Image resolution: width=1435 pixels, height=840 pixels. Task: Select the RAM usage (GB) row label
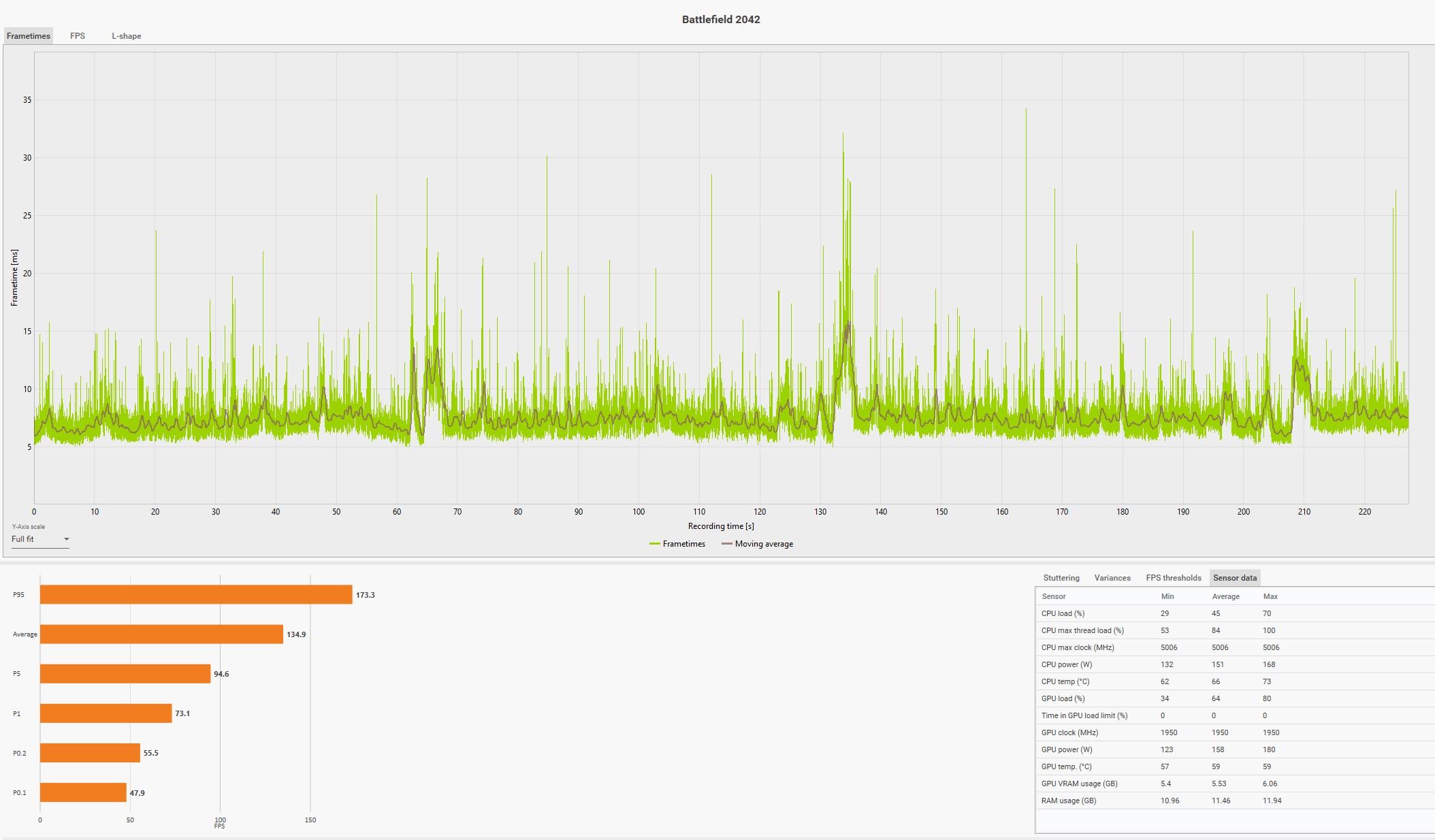tap(1069, 801)
